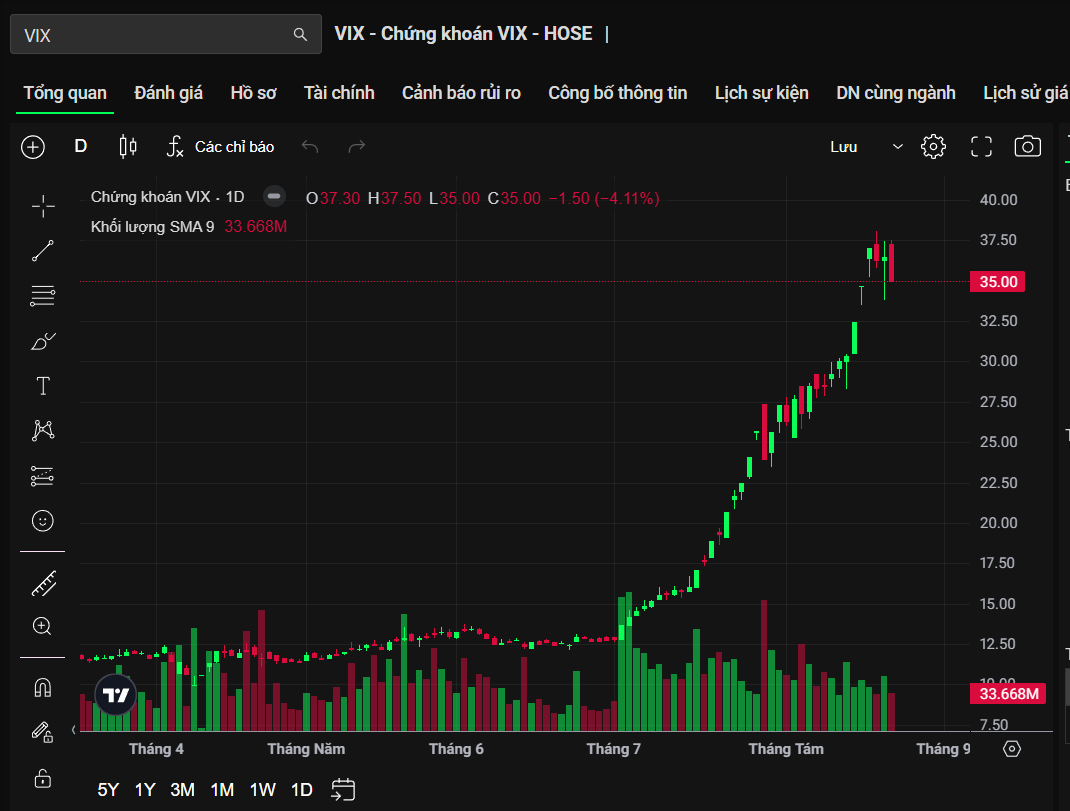Open the Tổng quan tab
Image resolution: width=1070 pixels, height=811 pixels.
66,93
